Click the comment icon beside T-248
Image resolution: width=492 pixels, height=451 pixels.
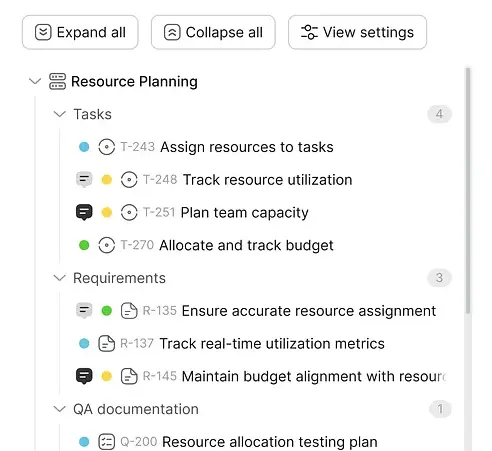(x=84, y=180)
